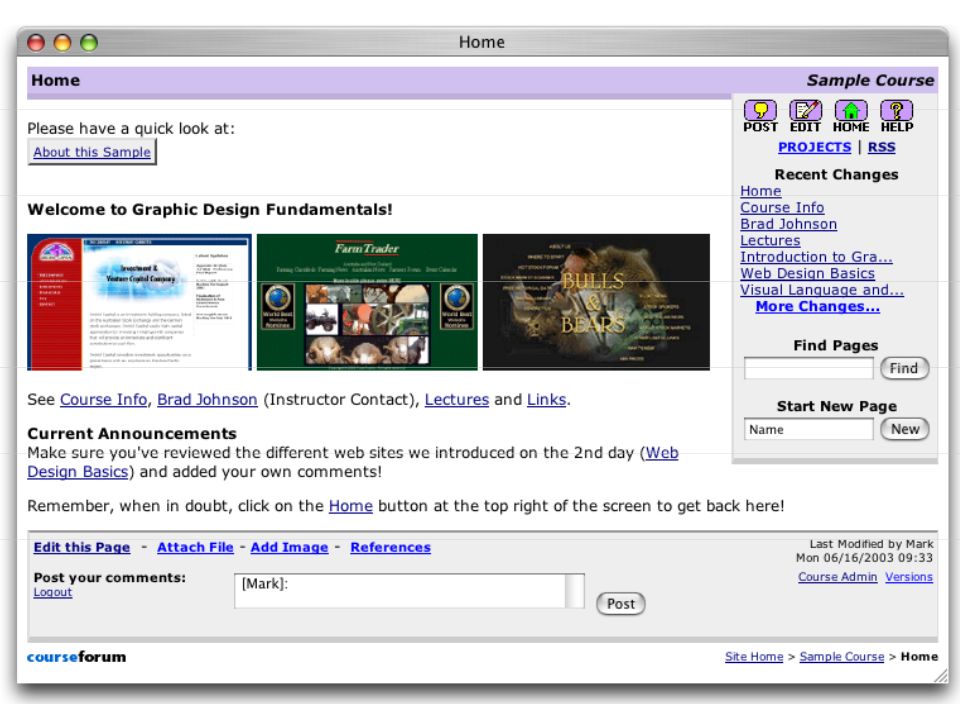Open the Links page link

(546, 400)
